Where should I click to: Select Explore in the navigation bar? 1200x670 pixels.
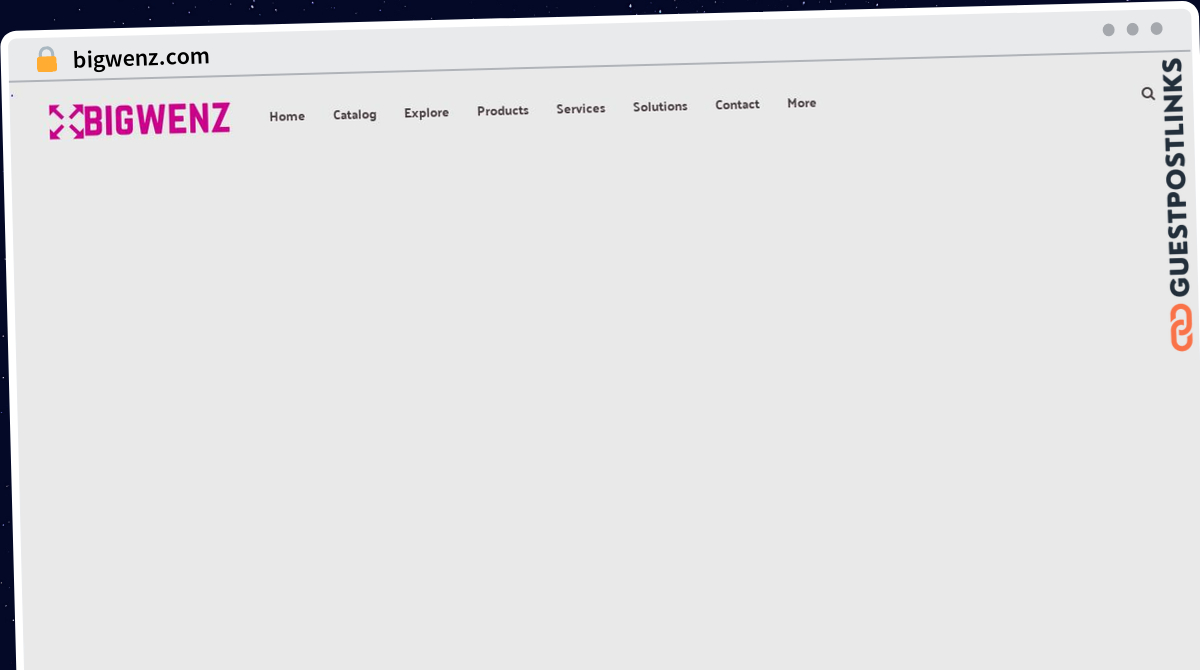(426, 113)
